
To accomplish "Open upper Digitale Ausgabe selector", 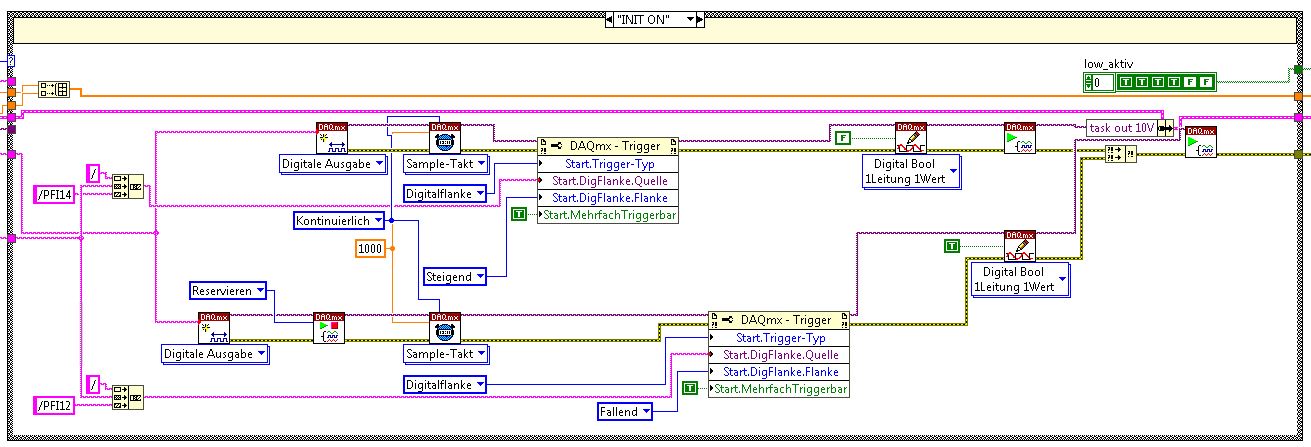I will click(332, 163).
